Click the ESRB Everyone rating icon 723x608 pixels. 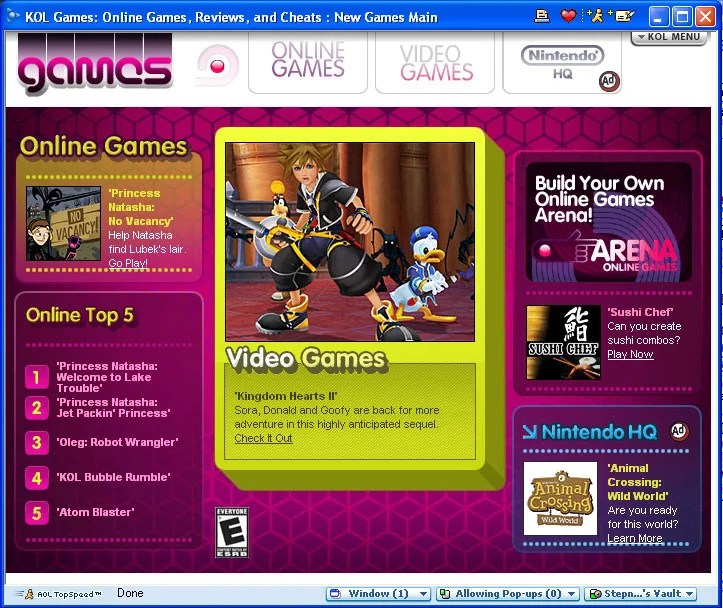pyautogui.click(x=232, y=532)
